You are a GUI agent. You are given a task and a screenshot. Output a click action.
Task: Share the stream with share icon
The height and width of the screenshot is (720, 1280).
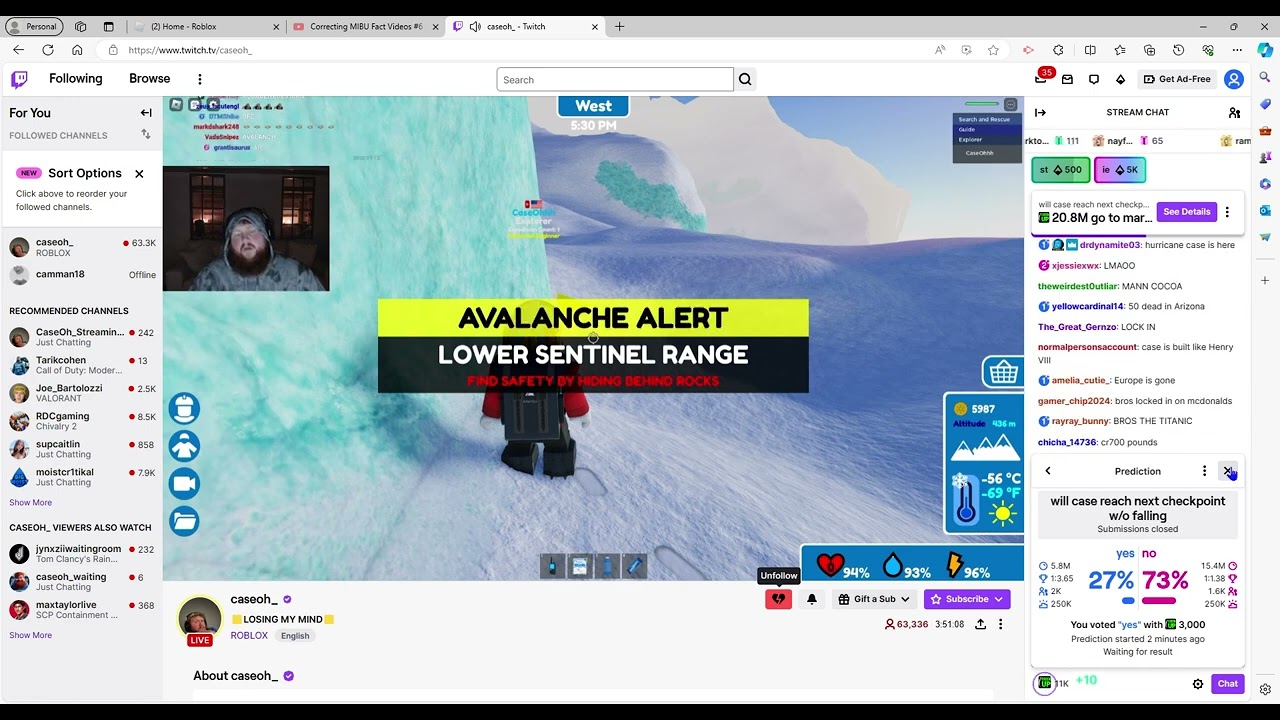click(980, 624)
